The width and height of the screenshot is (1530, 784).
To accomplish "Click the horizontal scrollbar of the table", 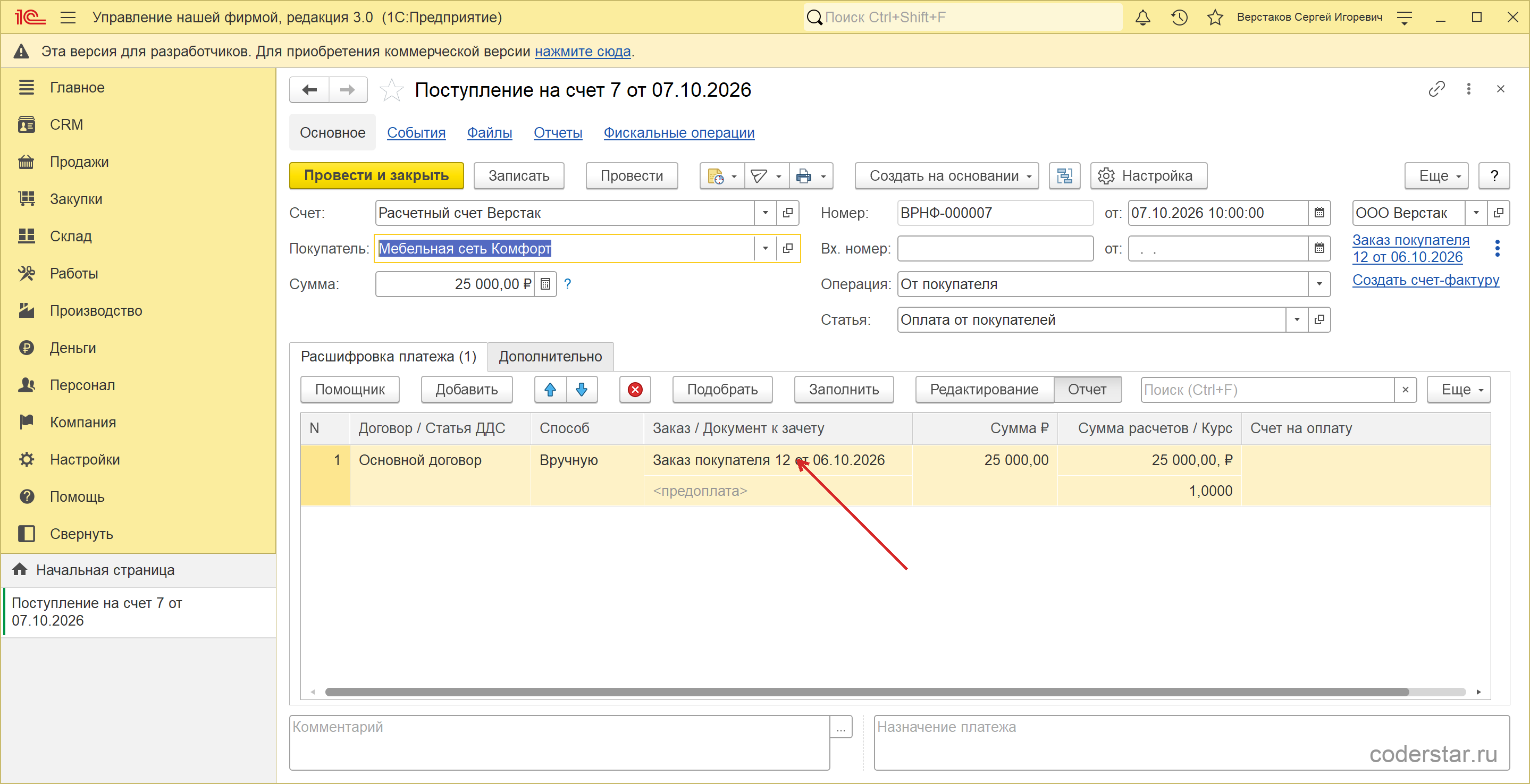I will click(x=867, y=692).
